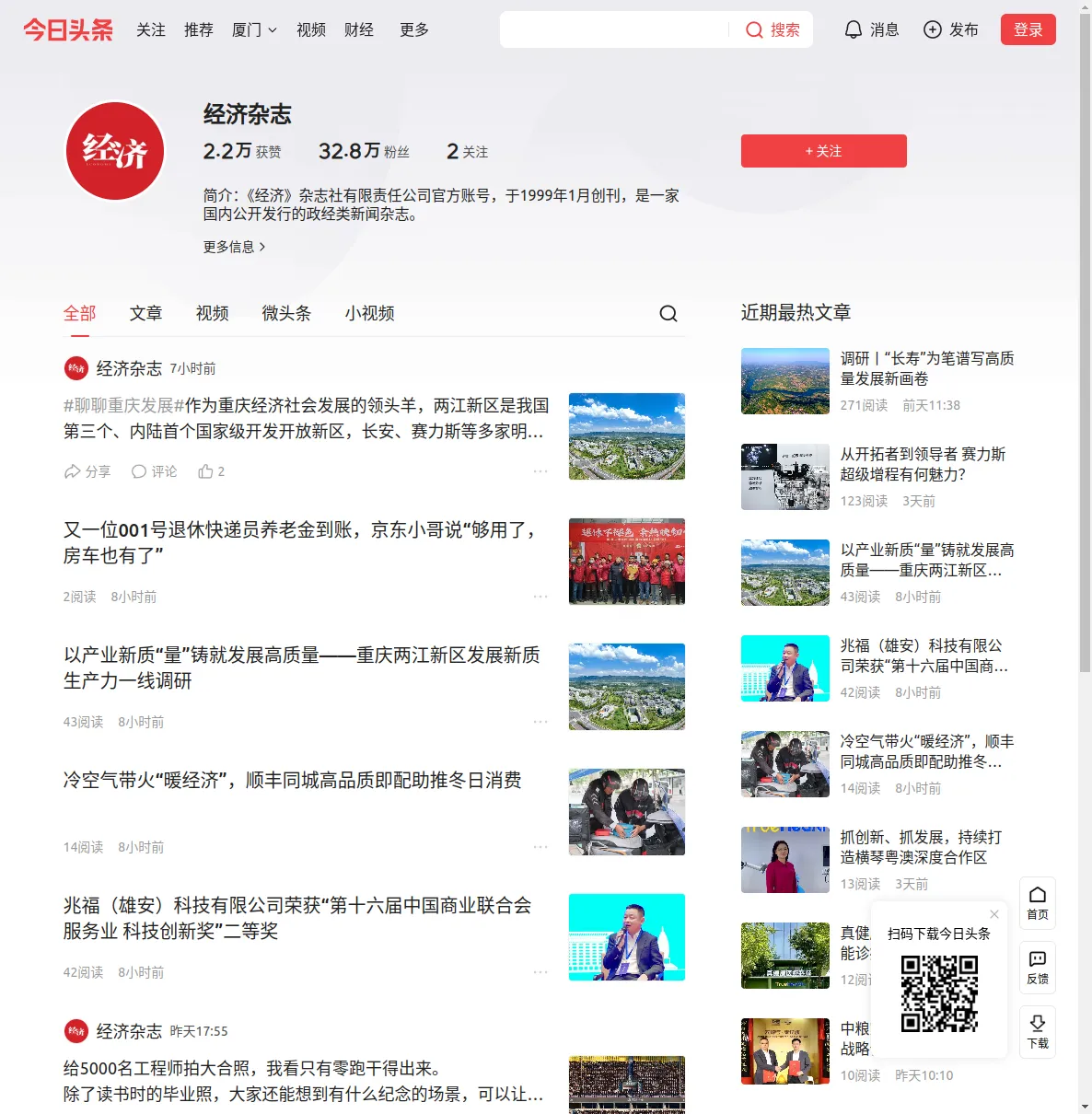1092x1114 pixels.
Task: Open 关注 in top navigation
Action: click(x=151, y=30)
